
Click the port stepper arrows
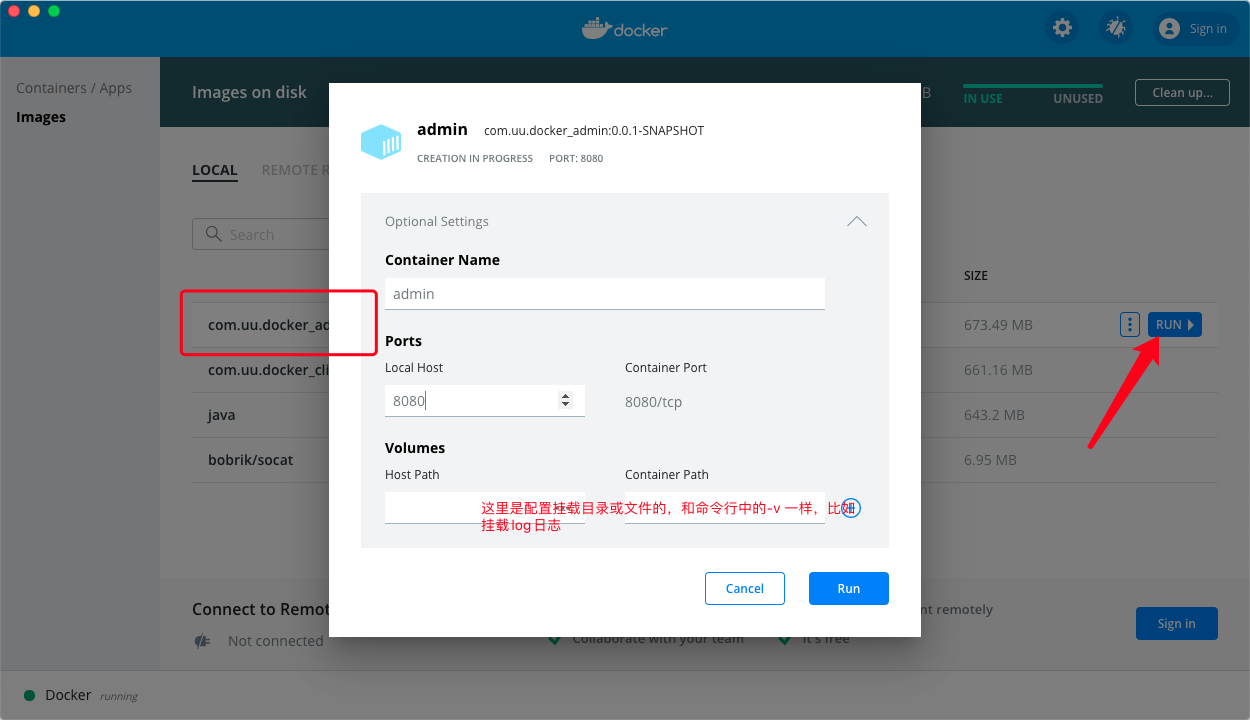tap(565, 401)
